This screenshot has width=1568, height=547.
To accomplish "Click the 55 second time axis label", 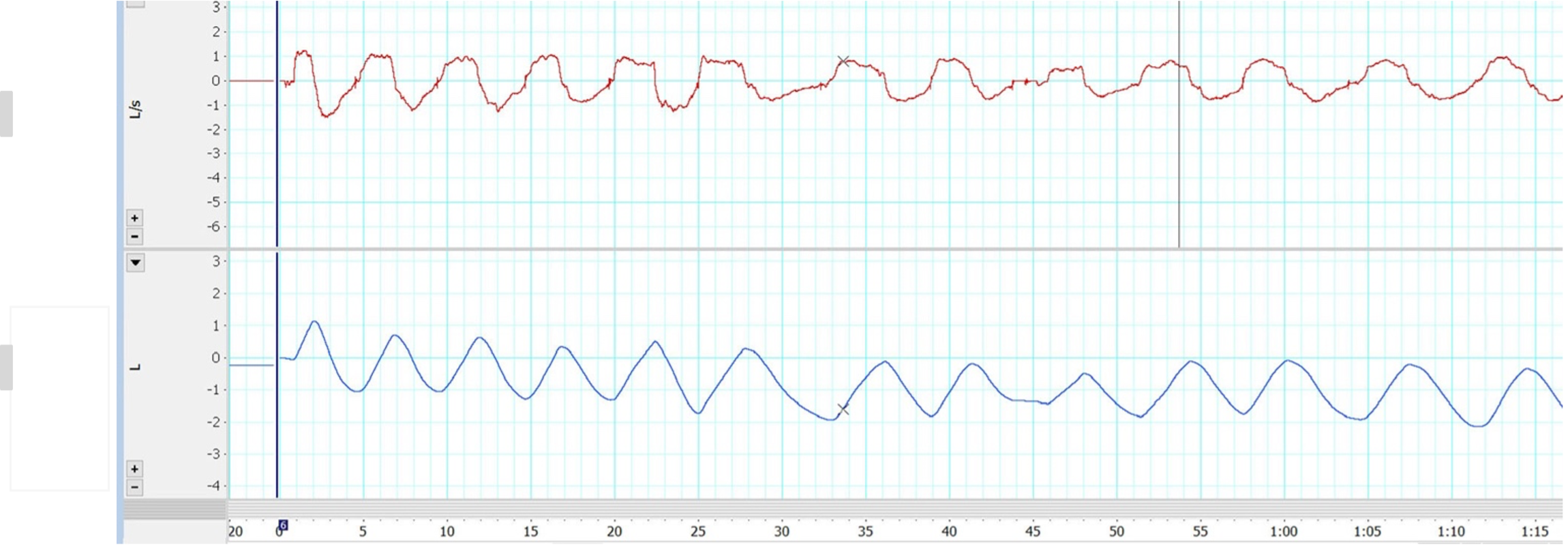I will [1200, 531].
